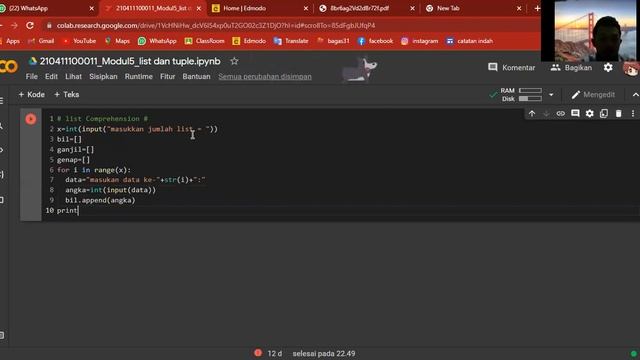Click the selesai pada 22.49 status

point(324,353)
